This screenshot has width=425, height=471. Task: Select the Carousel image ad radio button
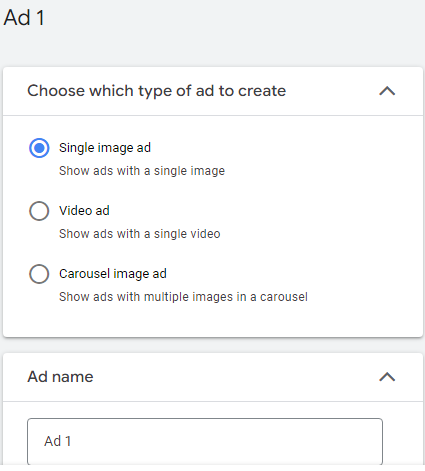(x=39, y=274)
